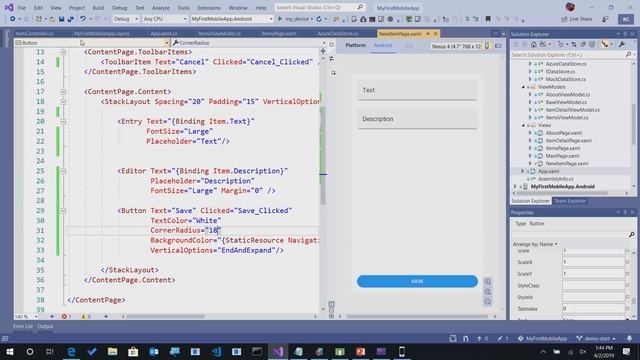Click portrait orientation icon in designer

487,46
